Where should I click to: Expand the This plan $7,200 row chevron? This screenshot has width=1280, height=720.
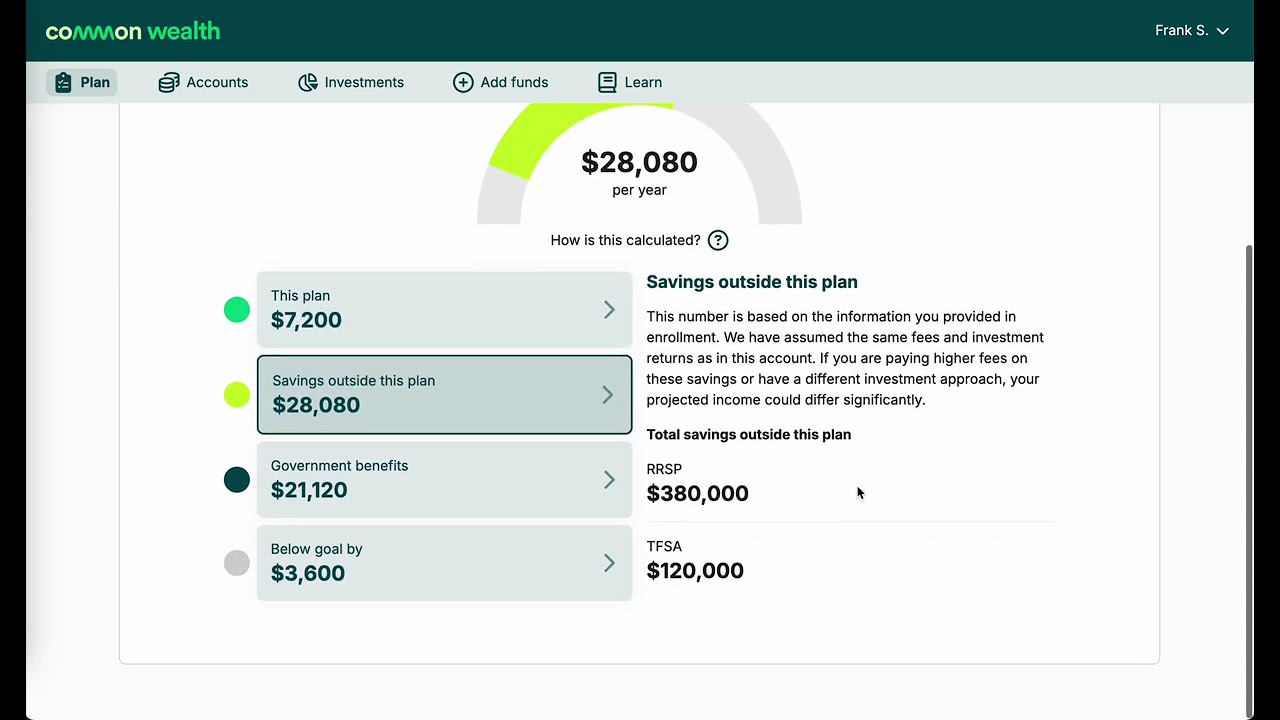point(609,310)
